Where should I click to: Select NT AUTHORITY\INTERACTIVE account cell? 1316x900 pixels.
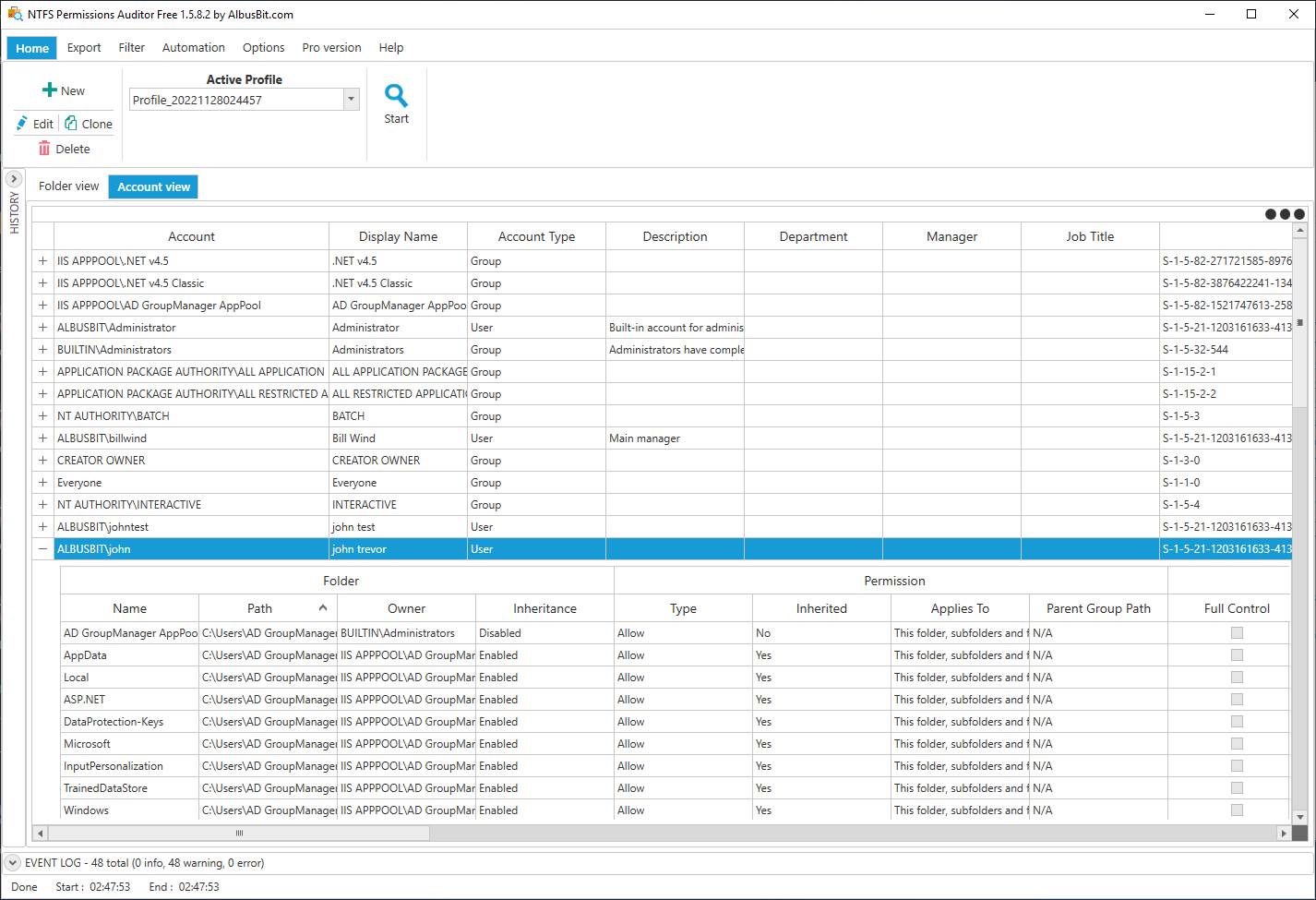point(192,505)
